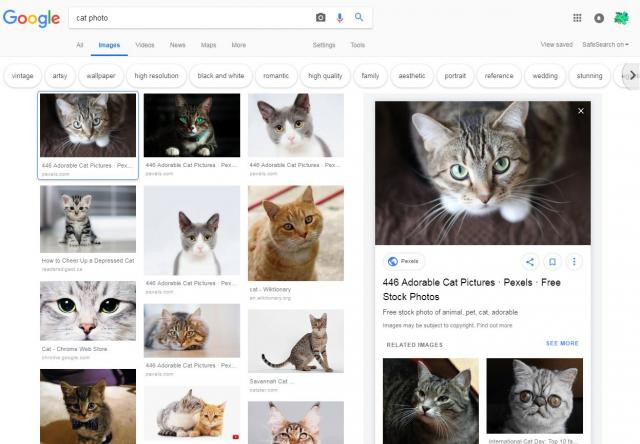Viewport: 640px width, 444px height.
Task: Close the image preview panel
Action: (x=581, y=111)
